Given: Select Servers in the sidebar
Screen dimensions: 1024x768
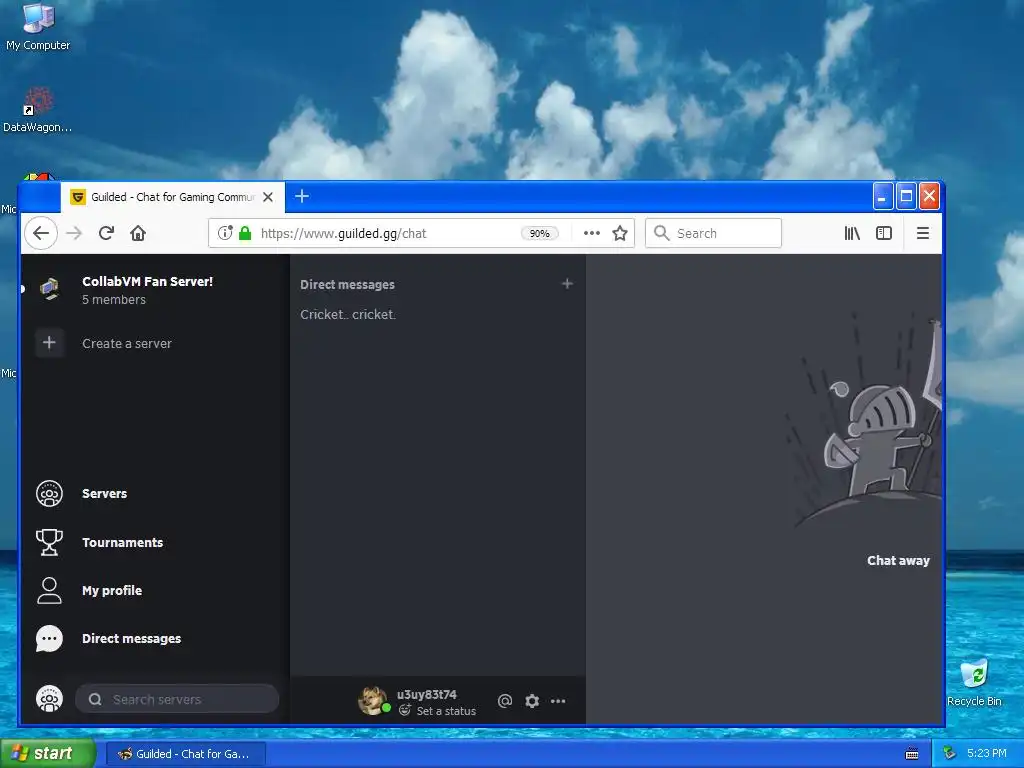Looking at the screenshot, I should coord(104,494).
